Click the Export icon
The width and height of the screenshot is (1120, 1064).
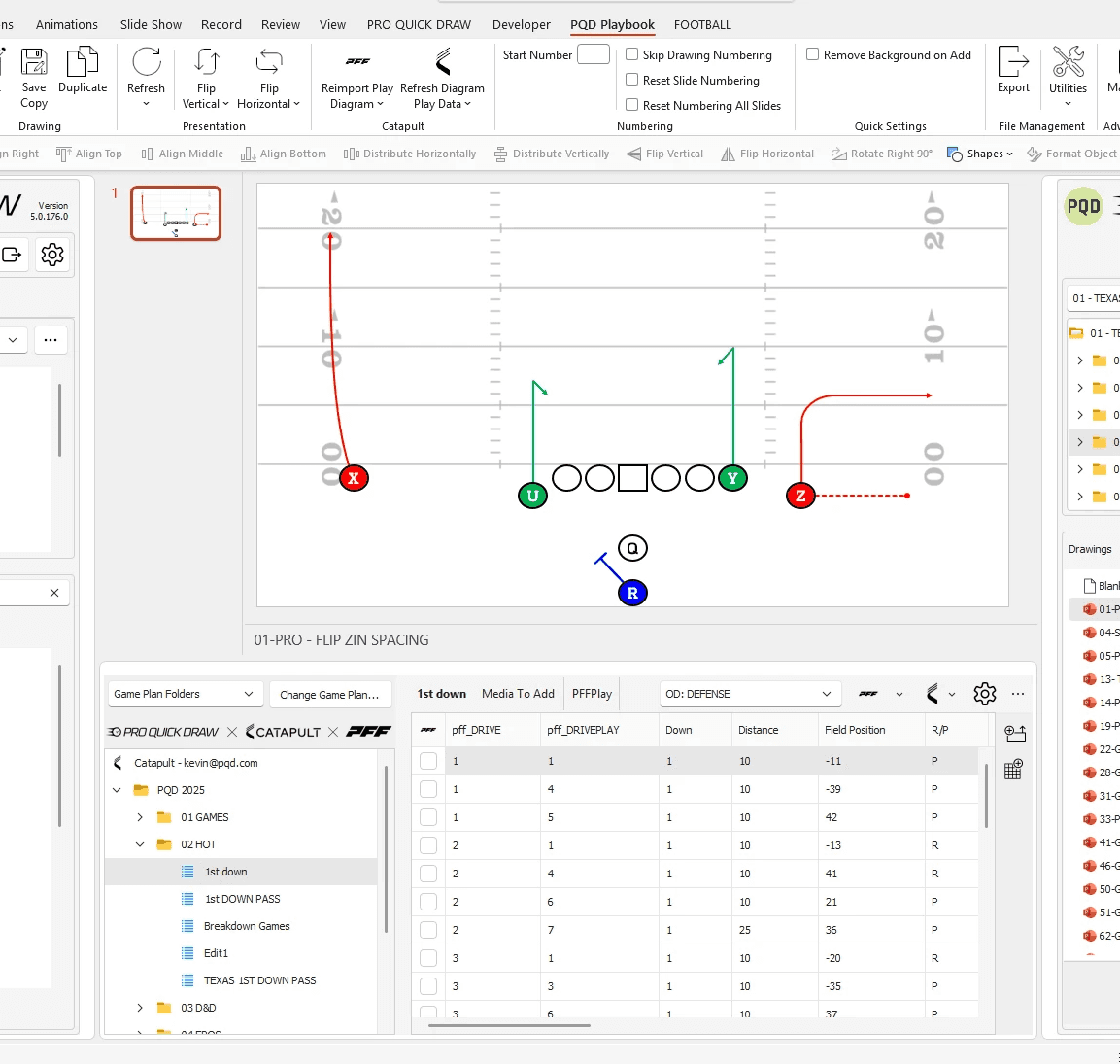pyautogui.click(x=1013, y=61)
